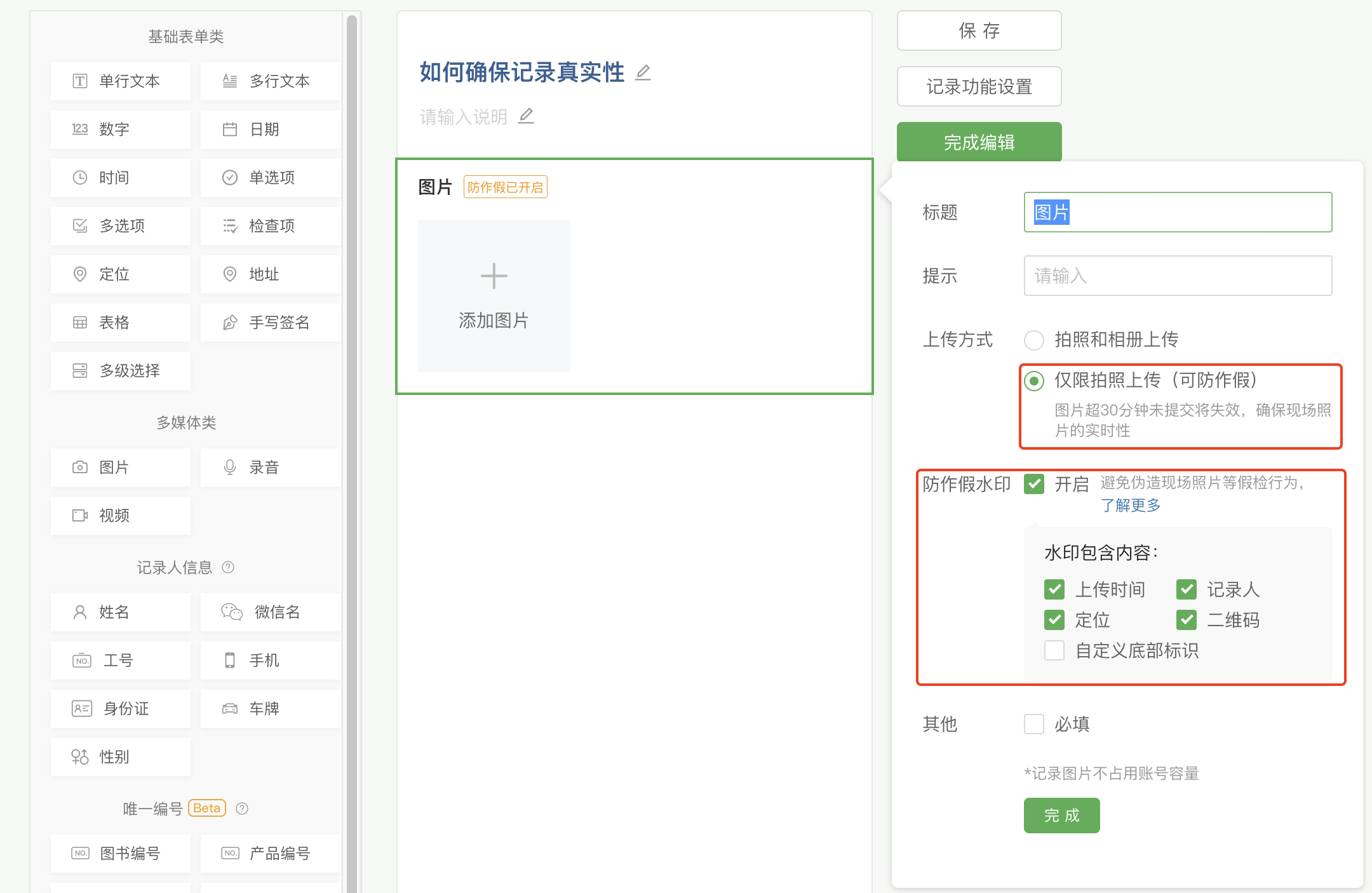Select 拍照和相册上传 radio option
Image resolution: width=1372 pixels, height=893 pixels.
[1034, 340]
